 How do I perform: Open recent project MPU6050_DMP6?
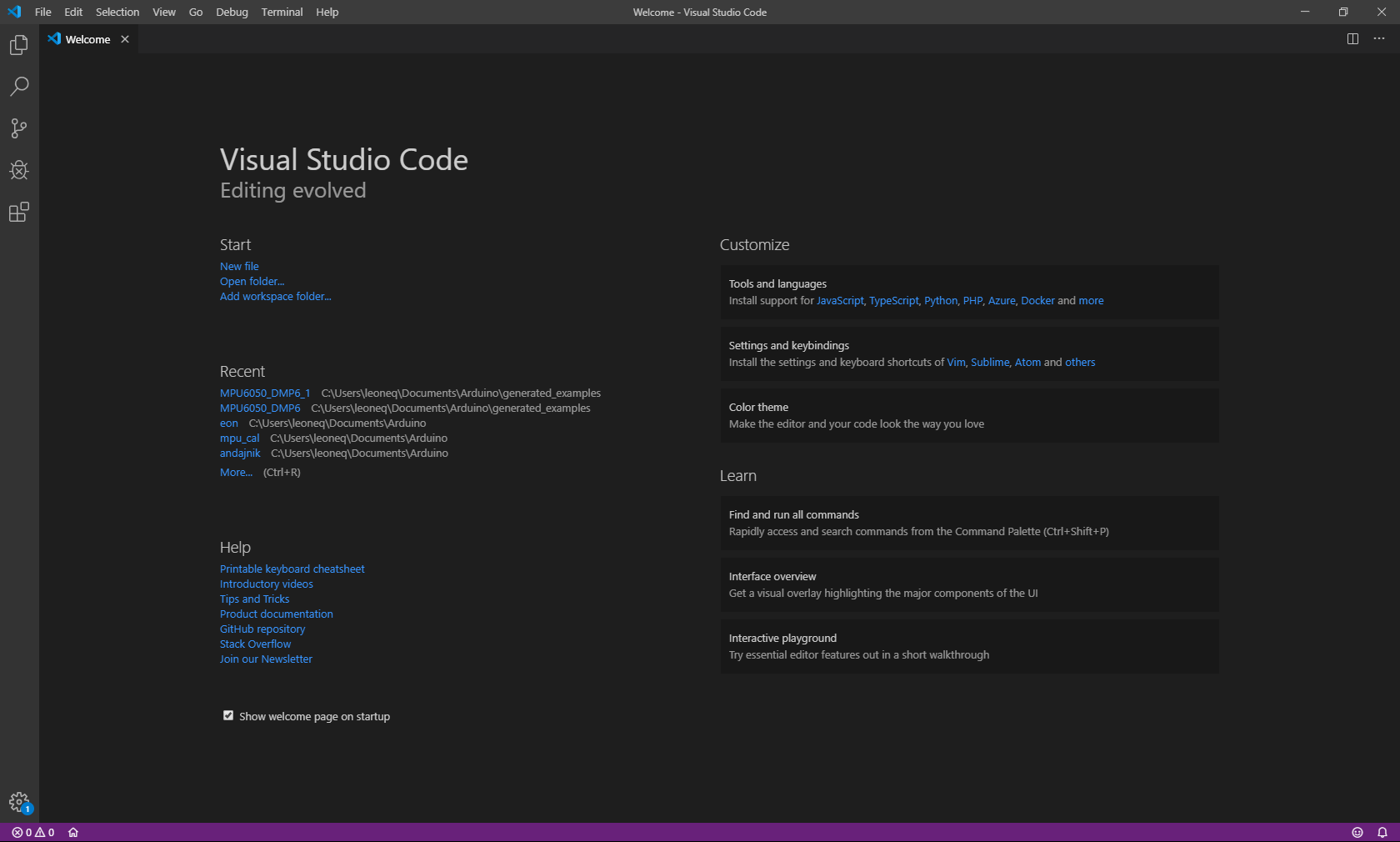pos(260,408)
